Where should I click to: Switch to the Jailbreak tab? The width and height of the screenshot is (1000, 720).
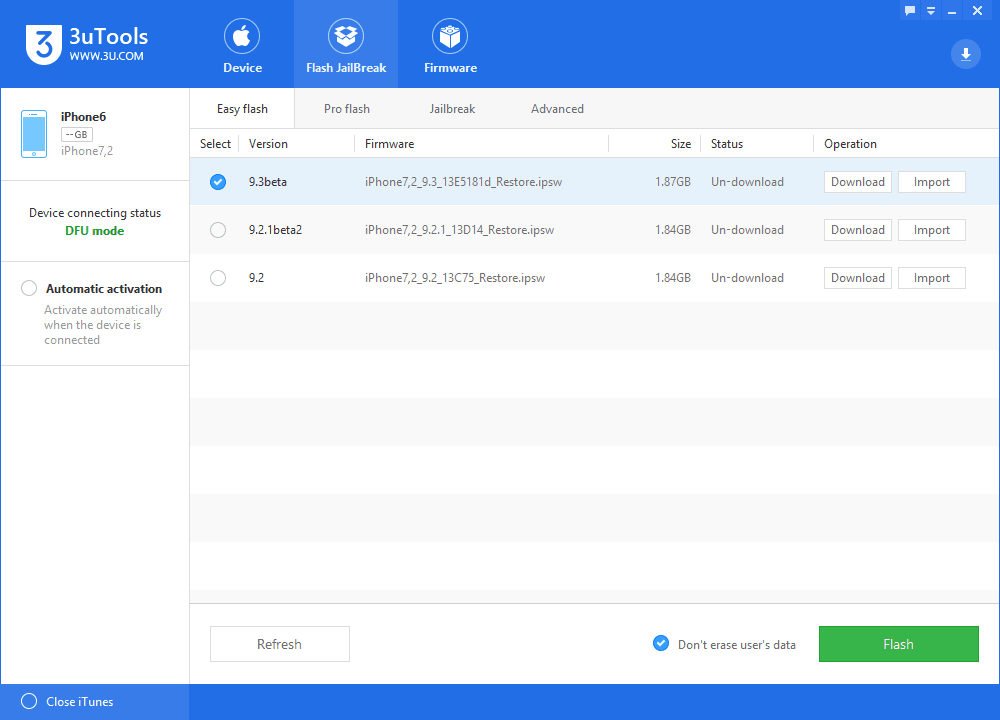tap(452, 109)
